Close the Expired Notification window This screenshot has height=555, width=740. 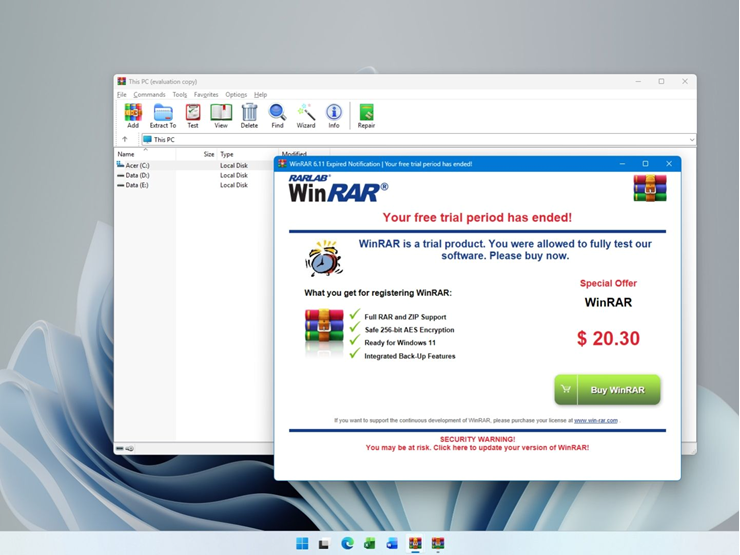[x=669, y=164]
